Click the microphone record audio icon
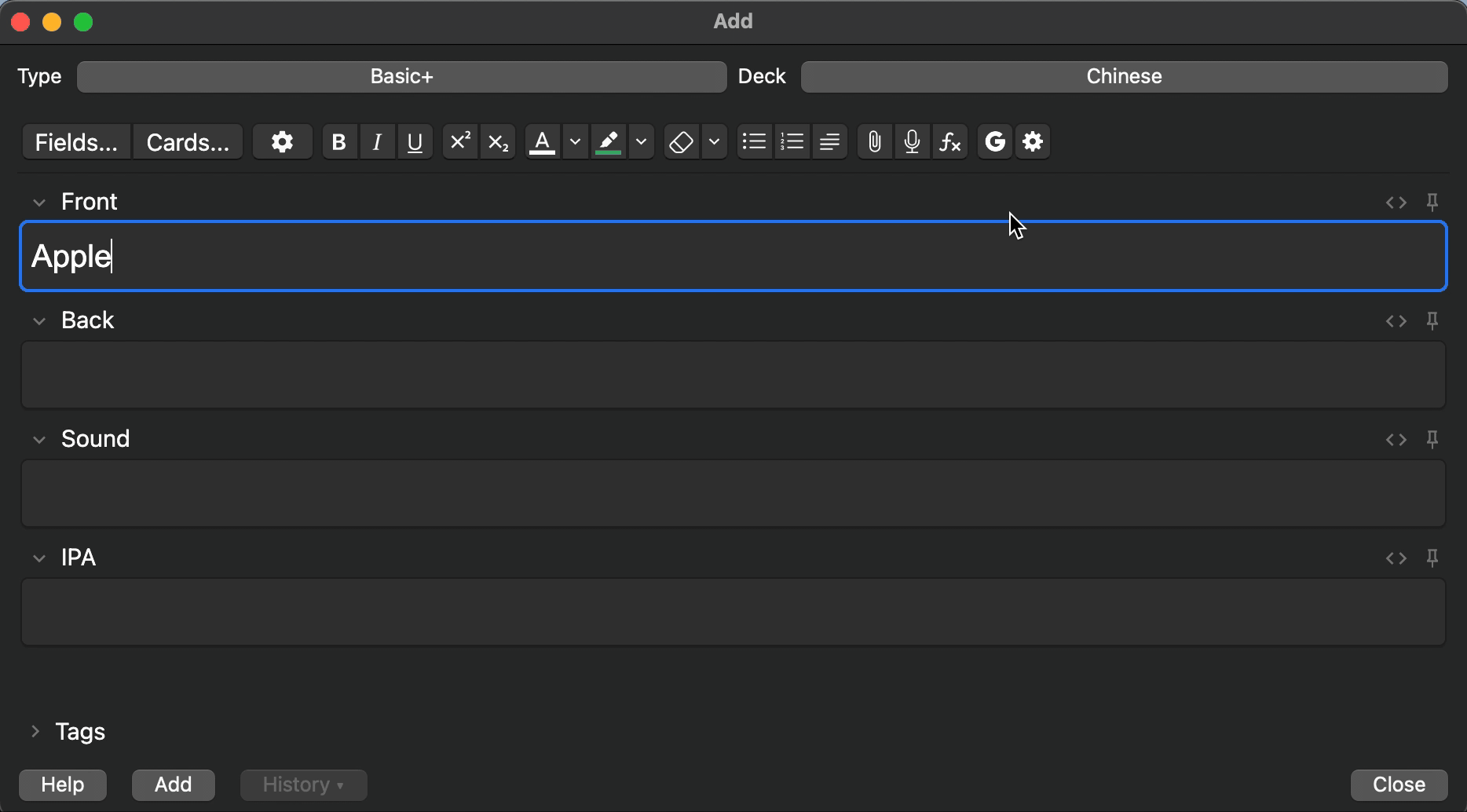This screenshot has width=1467, height=812. coord(912,142)
